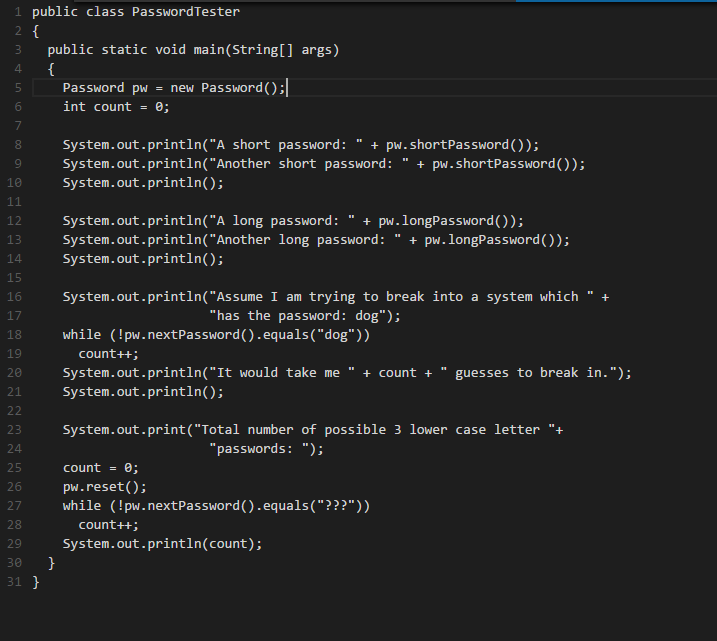Viewport: 717px width, 641px height.
Task: Click the closing brace on line 31
Action: (x=36, y=582)
